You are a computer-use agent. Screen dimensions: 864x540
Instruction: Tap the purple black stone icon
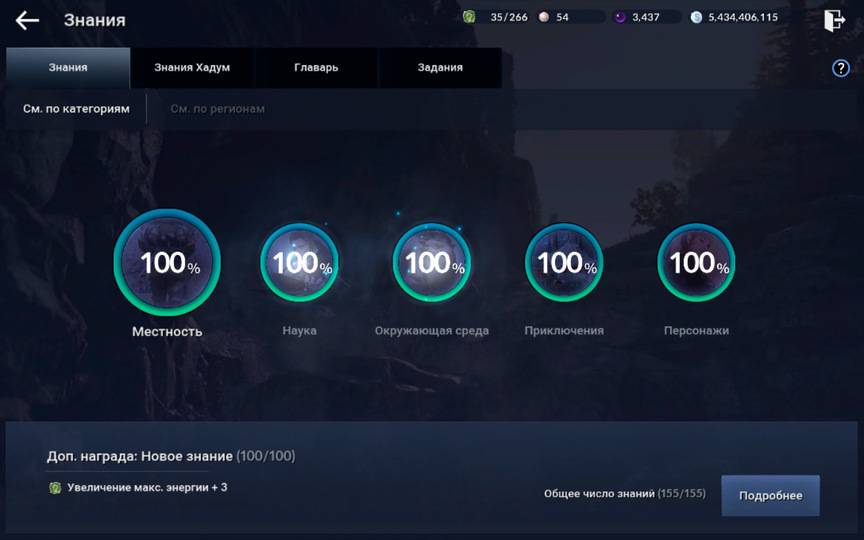(x=620, y=17)
